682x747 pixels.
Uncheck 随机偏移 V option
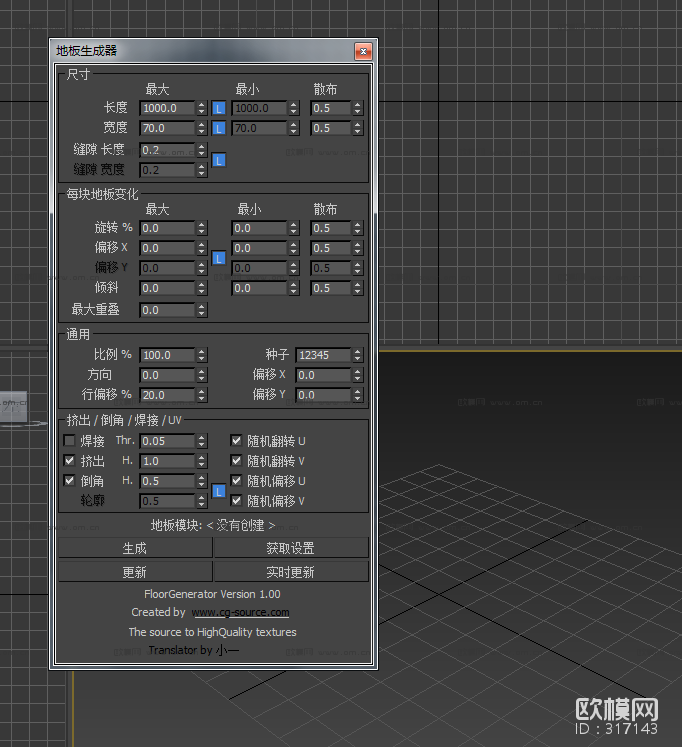(237, 501)
